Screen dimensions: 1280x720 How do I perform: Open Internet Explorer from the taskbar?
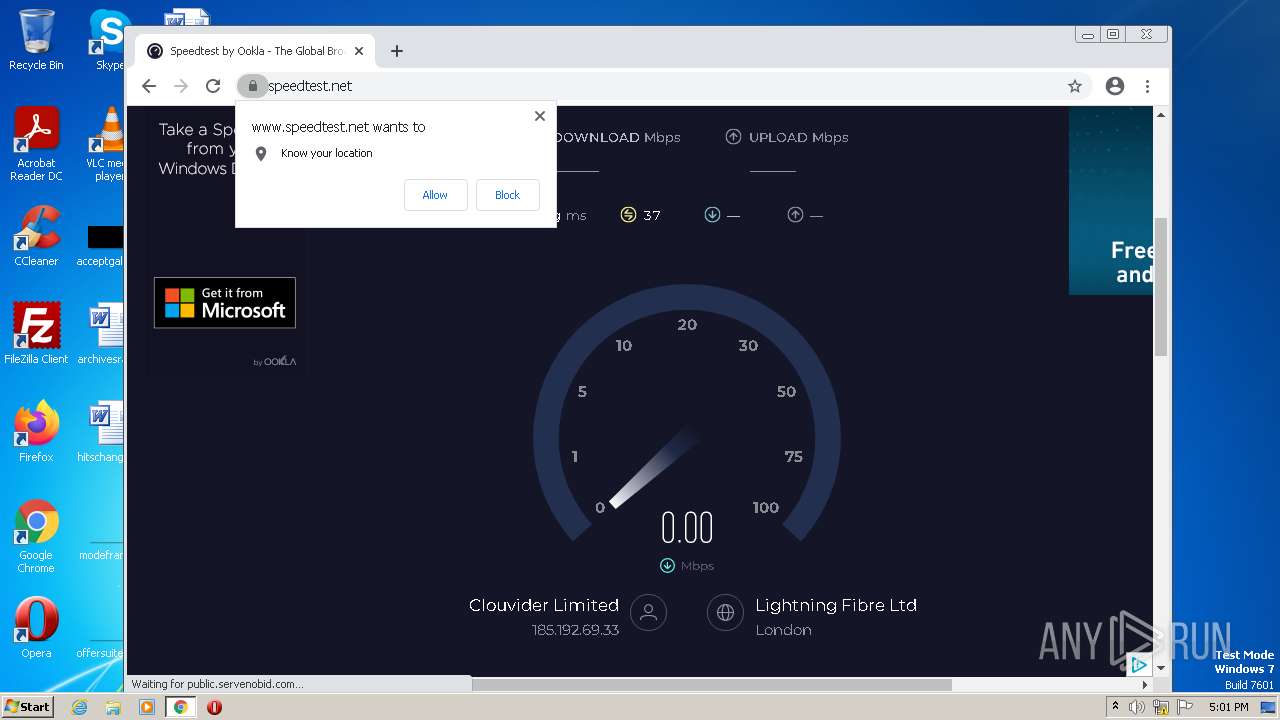pos(79,707)
